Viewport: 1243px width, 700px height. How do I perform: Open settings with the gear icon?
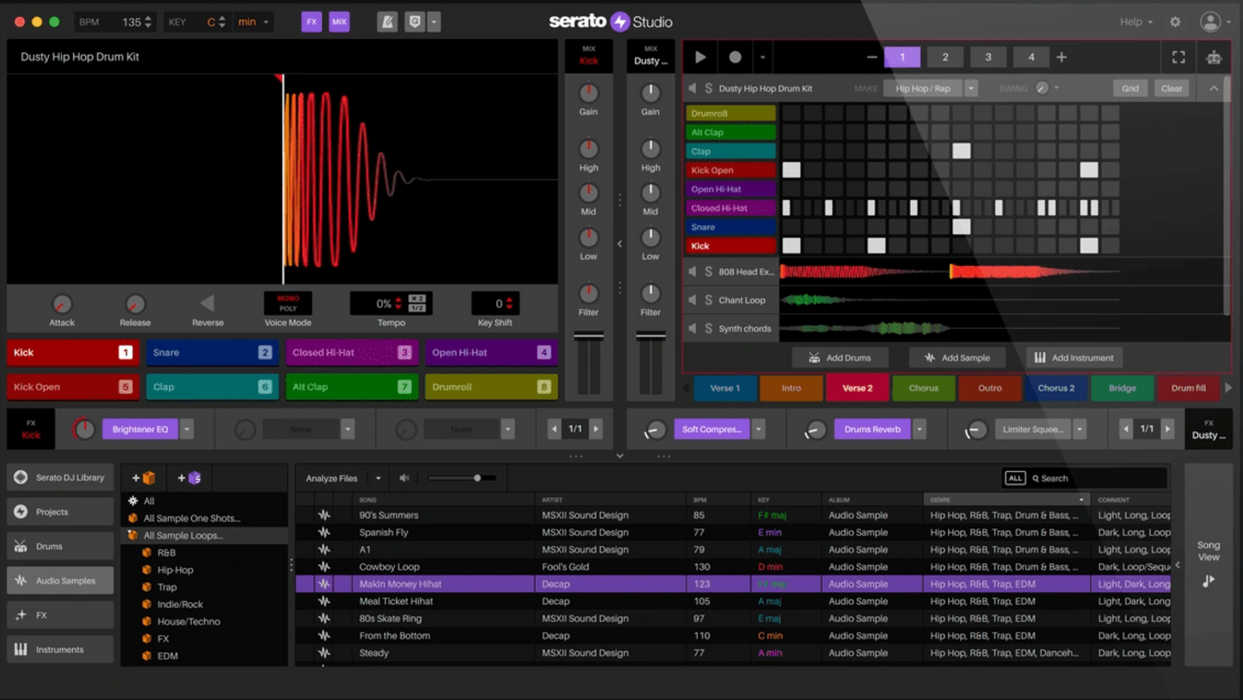coord(1175,22)
